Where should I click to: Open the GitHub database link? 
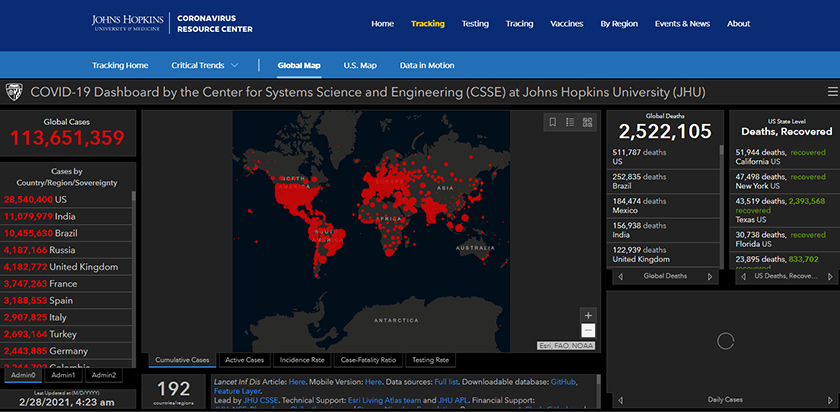click(x=563, y=382)
